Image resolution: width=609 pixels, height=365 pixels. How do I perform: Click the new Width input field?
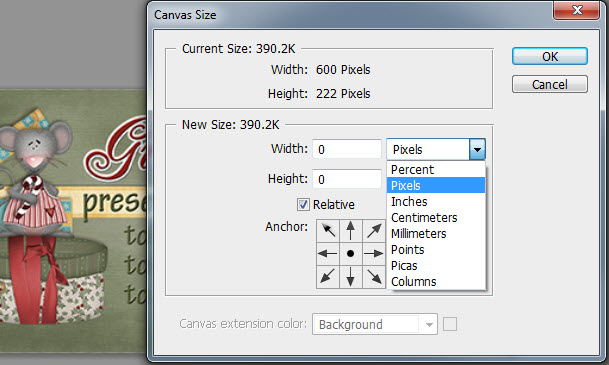(347, 149)
